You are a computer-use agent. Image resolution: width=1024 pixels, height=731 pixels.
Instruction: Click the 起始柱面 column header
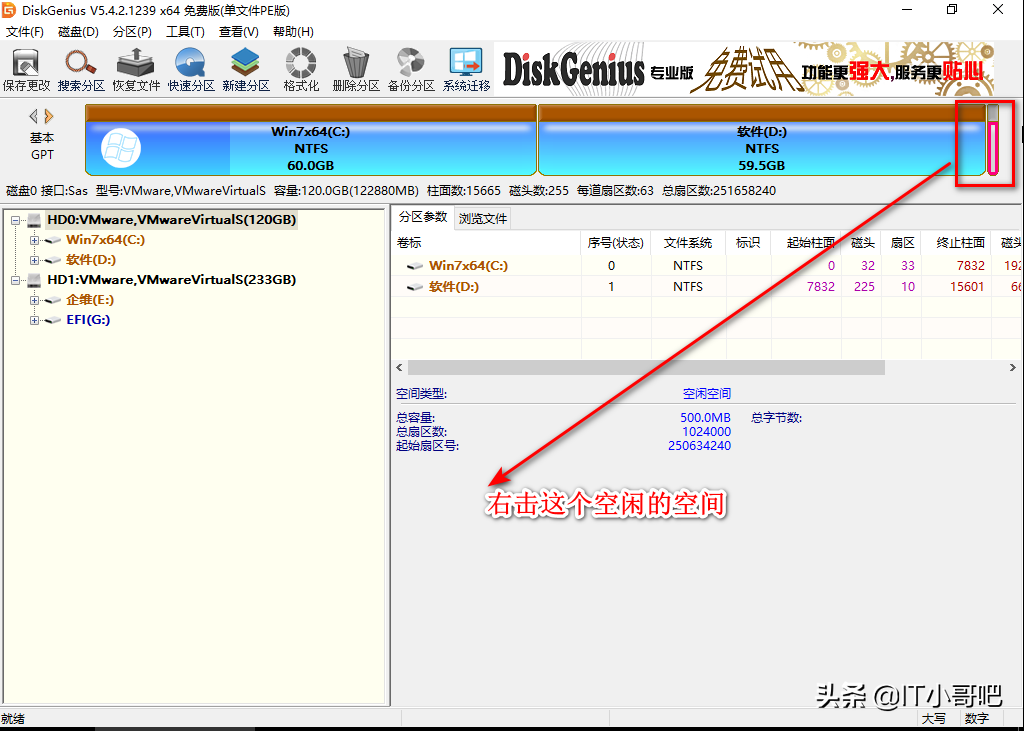tap(807, 243)
